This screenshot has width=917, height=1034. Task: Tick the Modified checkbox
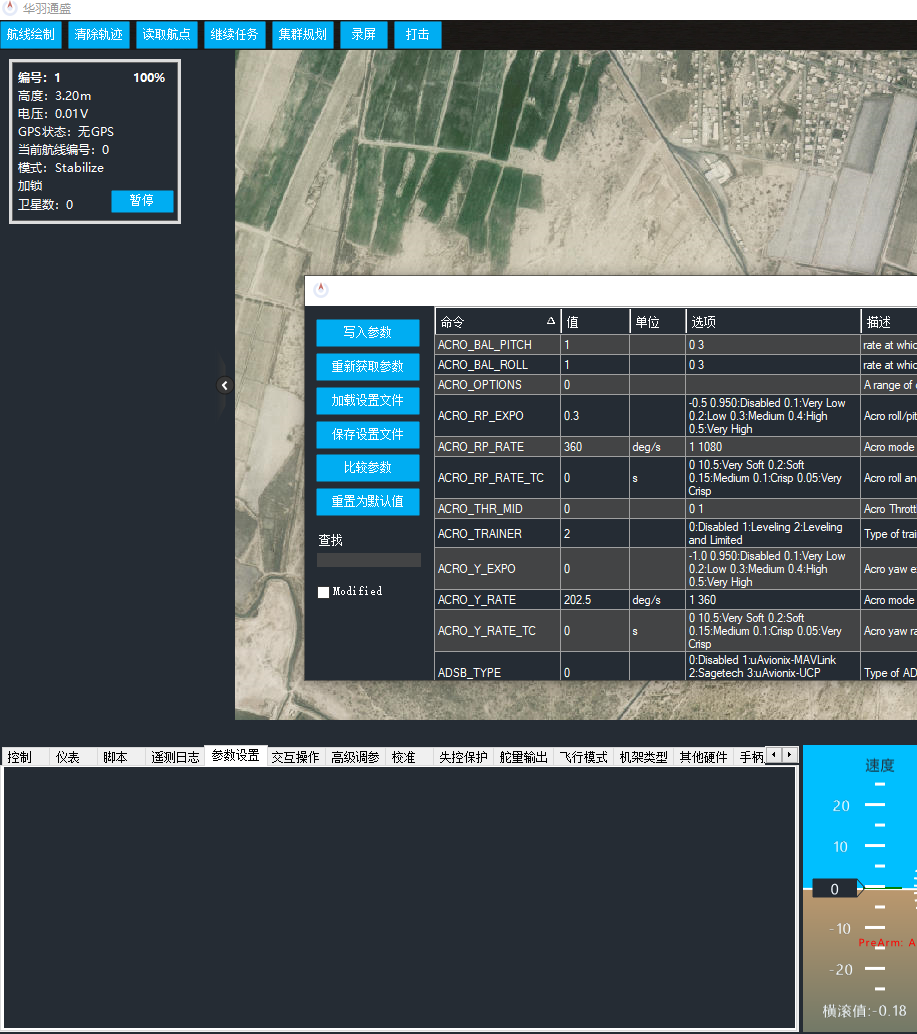(x=324, y=592)
